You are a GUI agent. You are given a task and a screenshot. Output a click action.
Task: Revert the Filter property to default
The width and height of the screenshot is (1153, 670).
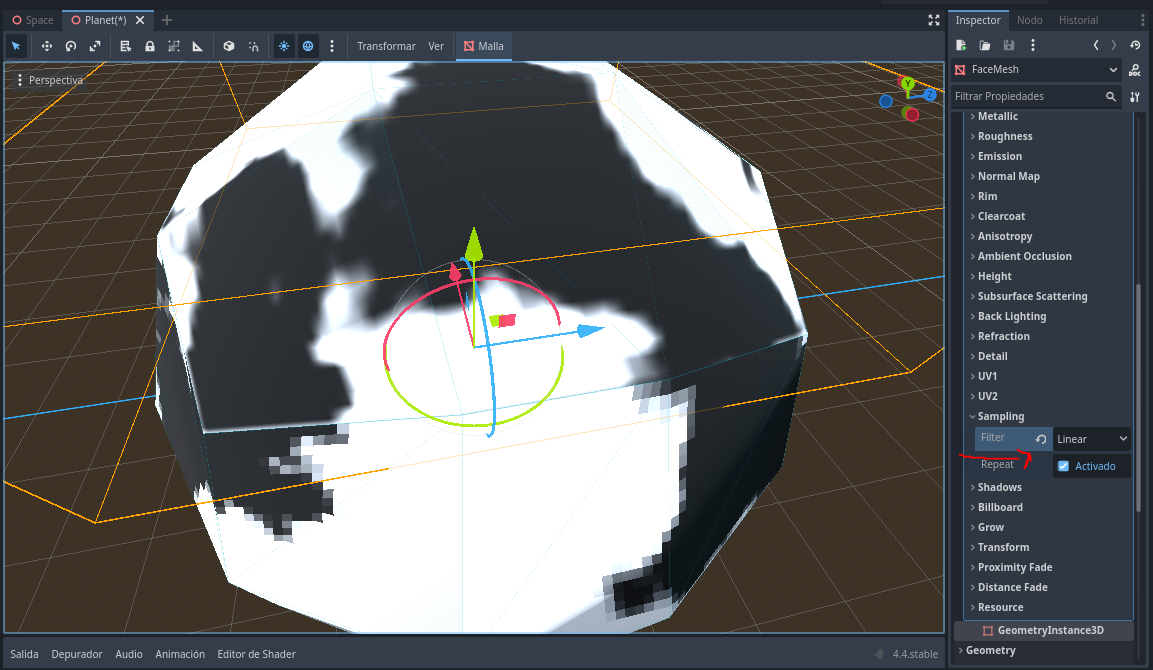pyautogui.click(x=1040, y=439)
